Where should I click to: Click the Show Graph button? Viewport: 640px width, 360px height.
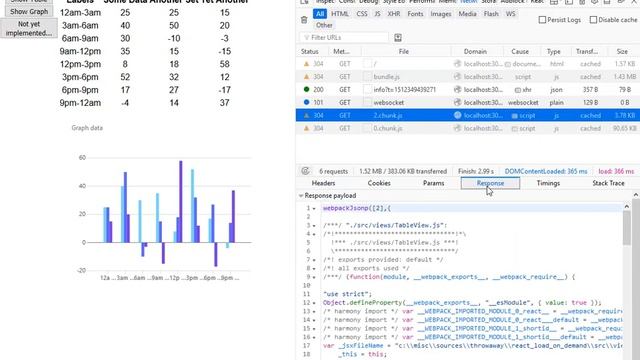pos(29,11)
